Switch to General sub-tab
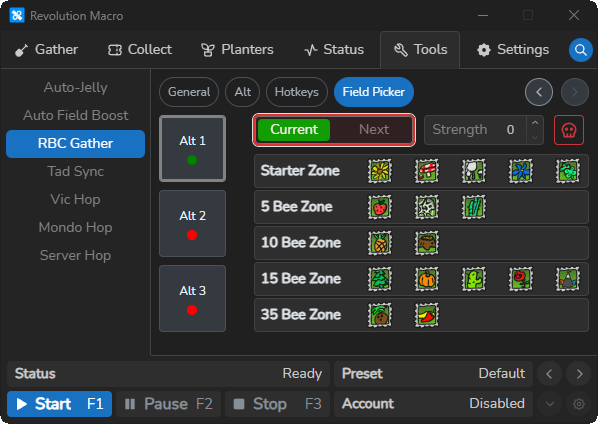Image resolution: width=598 pixels, height=424 pixels. (189, 92)
